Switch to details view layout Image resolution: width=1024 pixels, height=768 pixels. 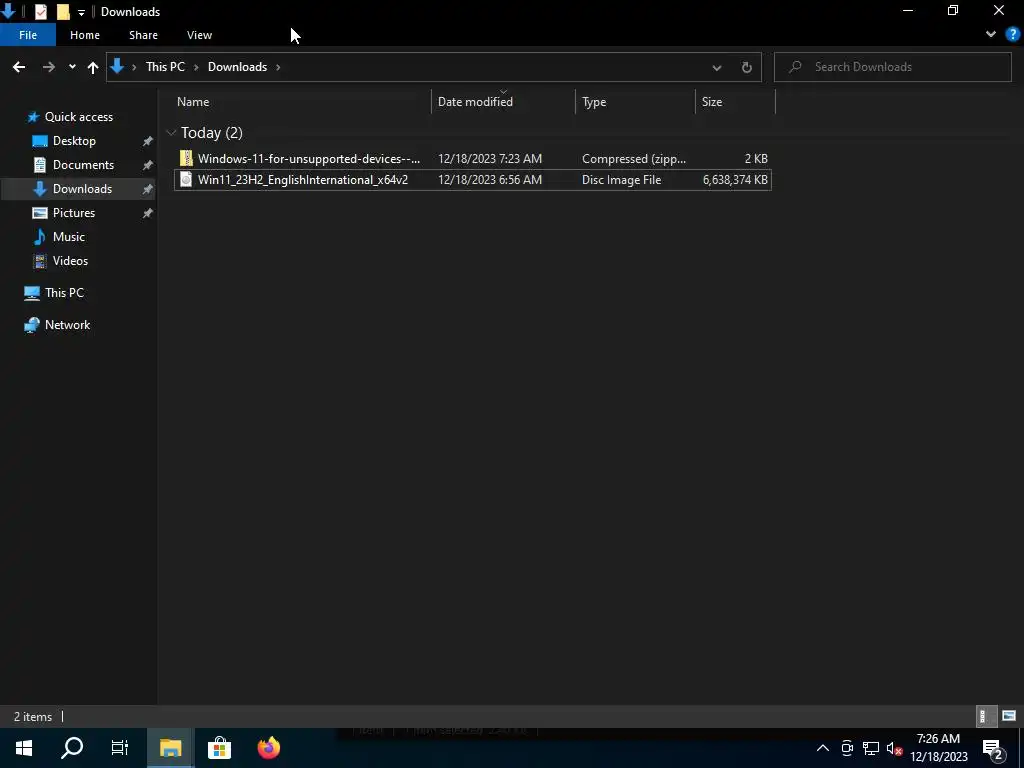[x=986, y=716]
